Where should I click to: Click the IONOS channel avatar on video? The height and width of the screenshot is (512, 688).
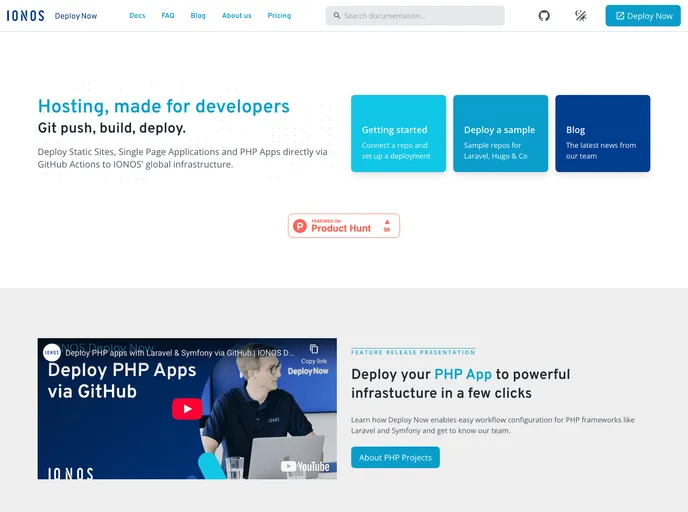pos(52,352)
